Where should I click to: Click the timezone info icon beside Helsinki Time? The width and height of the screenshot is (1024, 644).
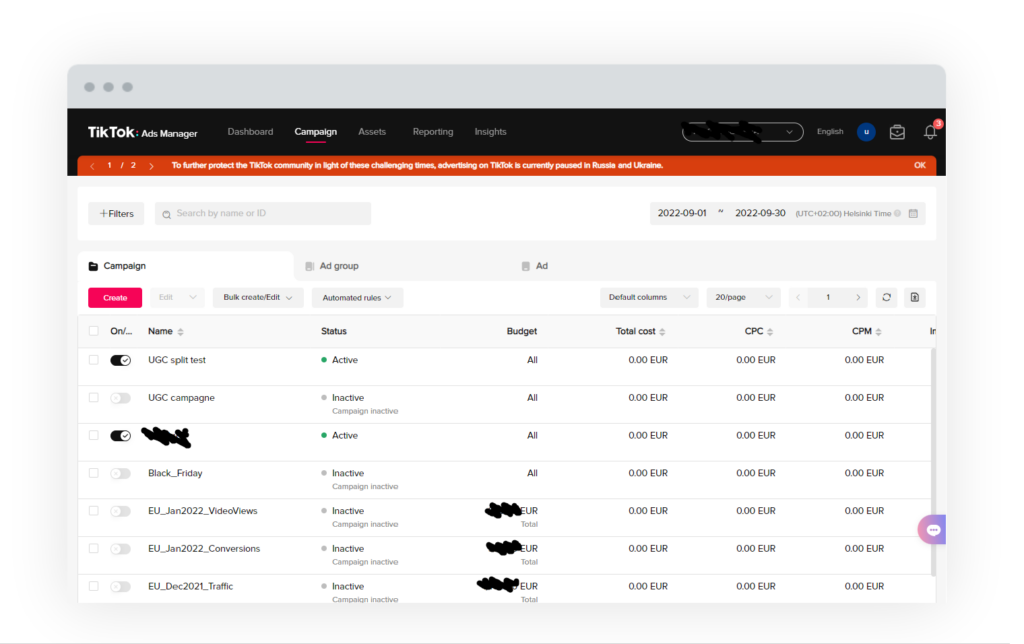tap(897, 214)
